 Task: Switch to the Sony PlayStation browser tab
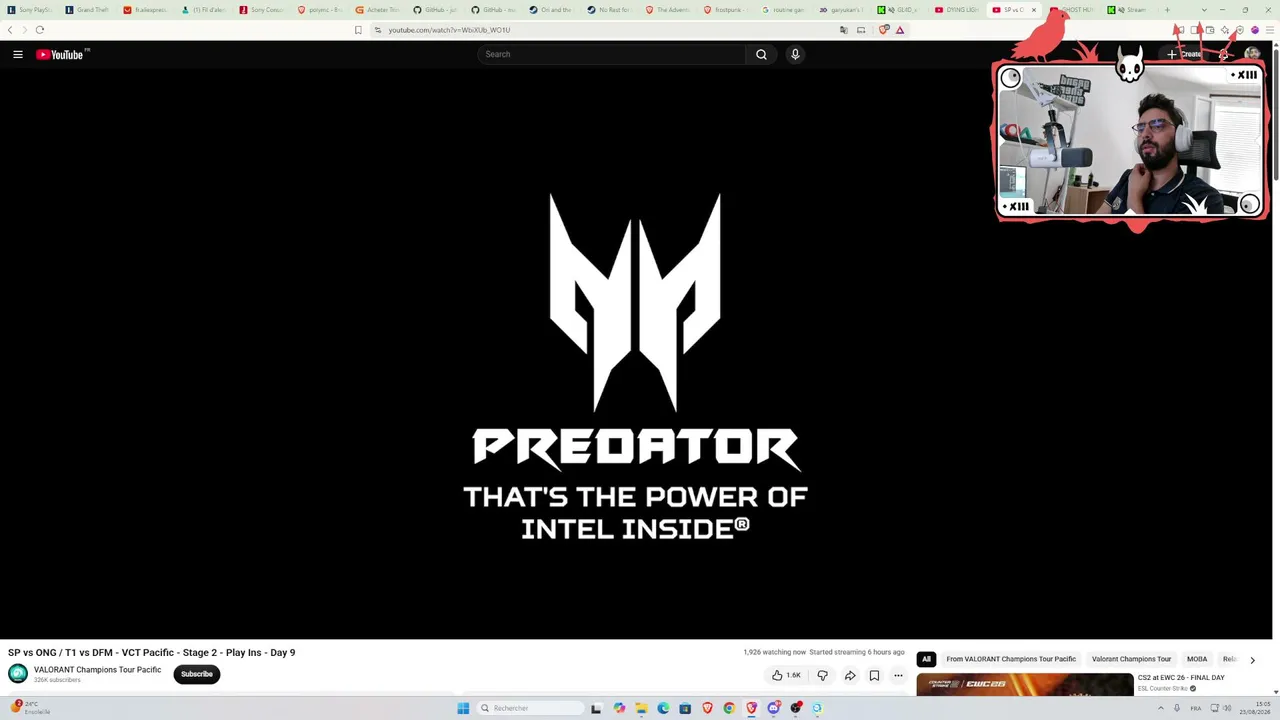pyautogui.click(x=29, y=10)
